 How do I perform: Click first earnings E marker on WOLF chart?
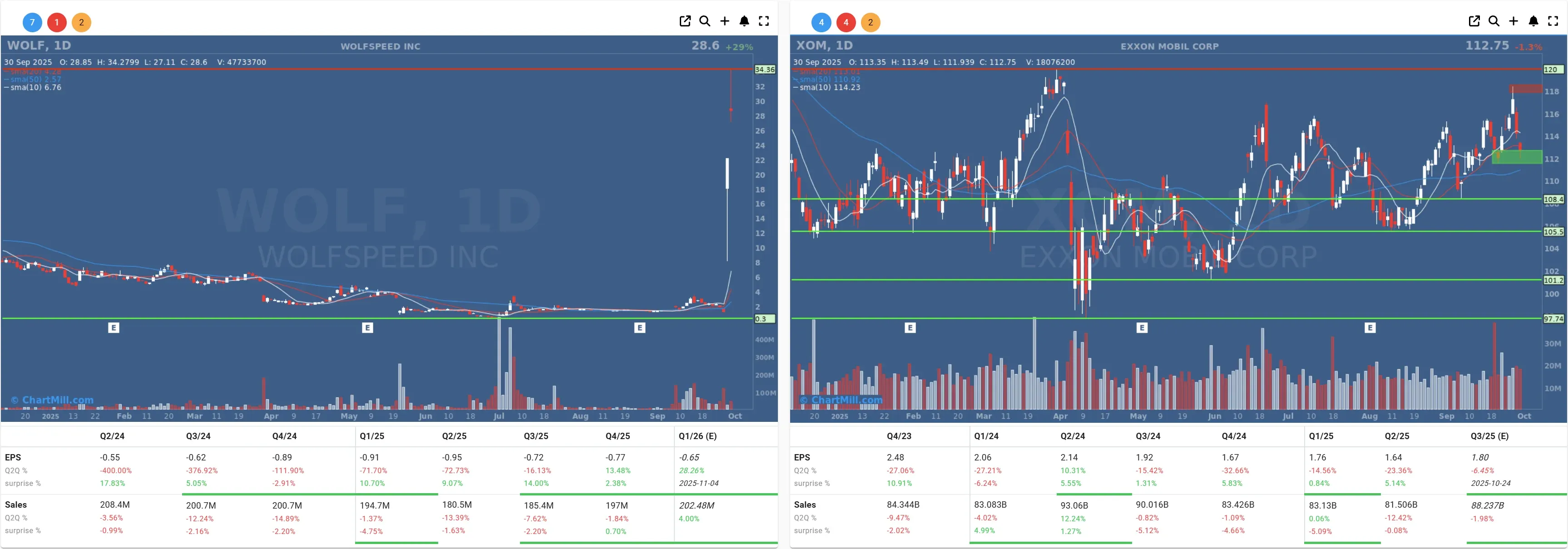click(x=113, y=328)
